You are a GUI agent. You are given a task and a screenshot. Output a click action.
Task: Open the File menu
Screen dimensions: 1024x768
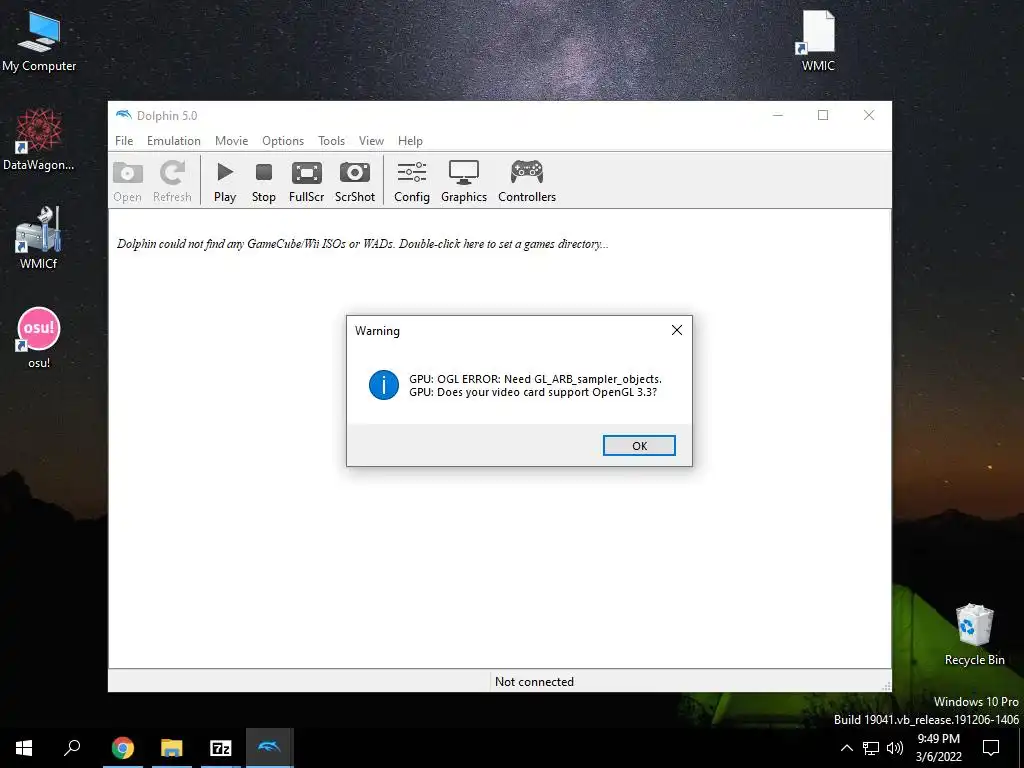(124, 140)
